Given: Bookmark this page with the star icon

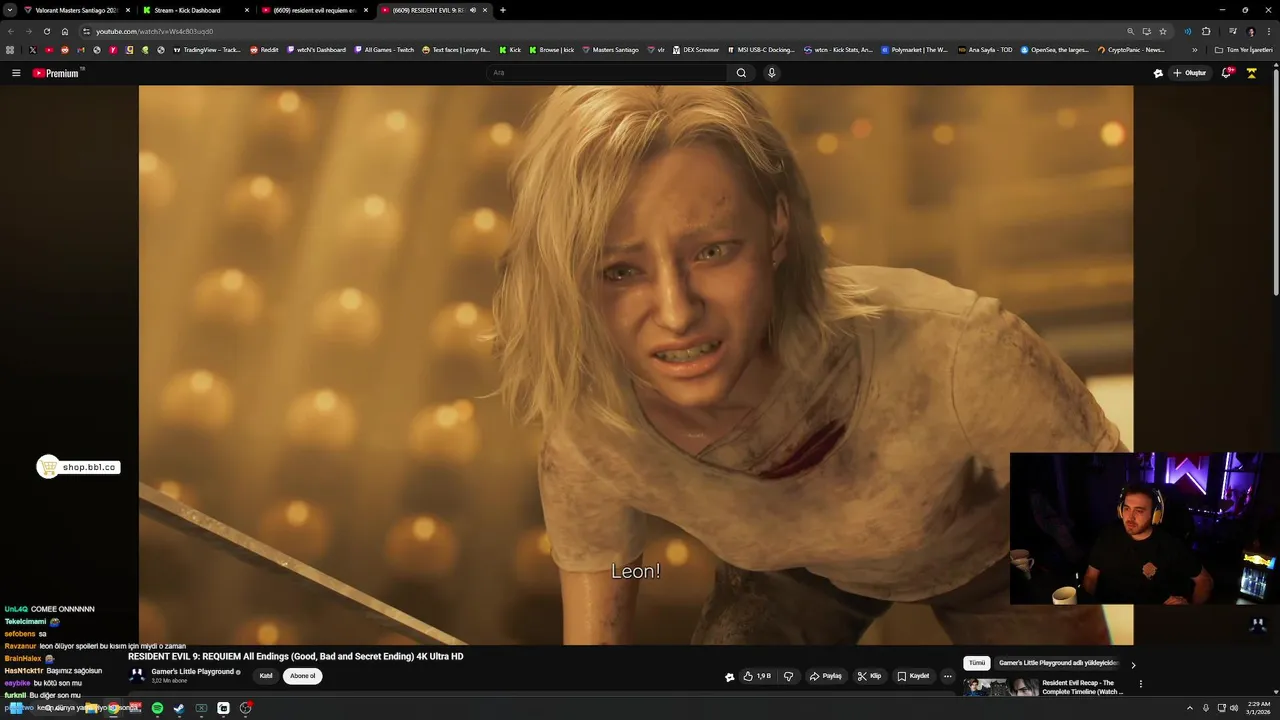Looking at the screenshot, I should (1163, 31).
